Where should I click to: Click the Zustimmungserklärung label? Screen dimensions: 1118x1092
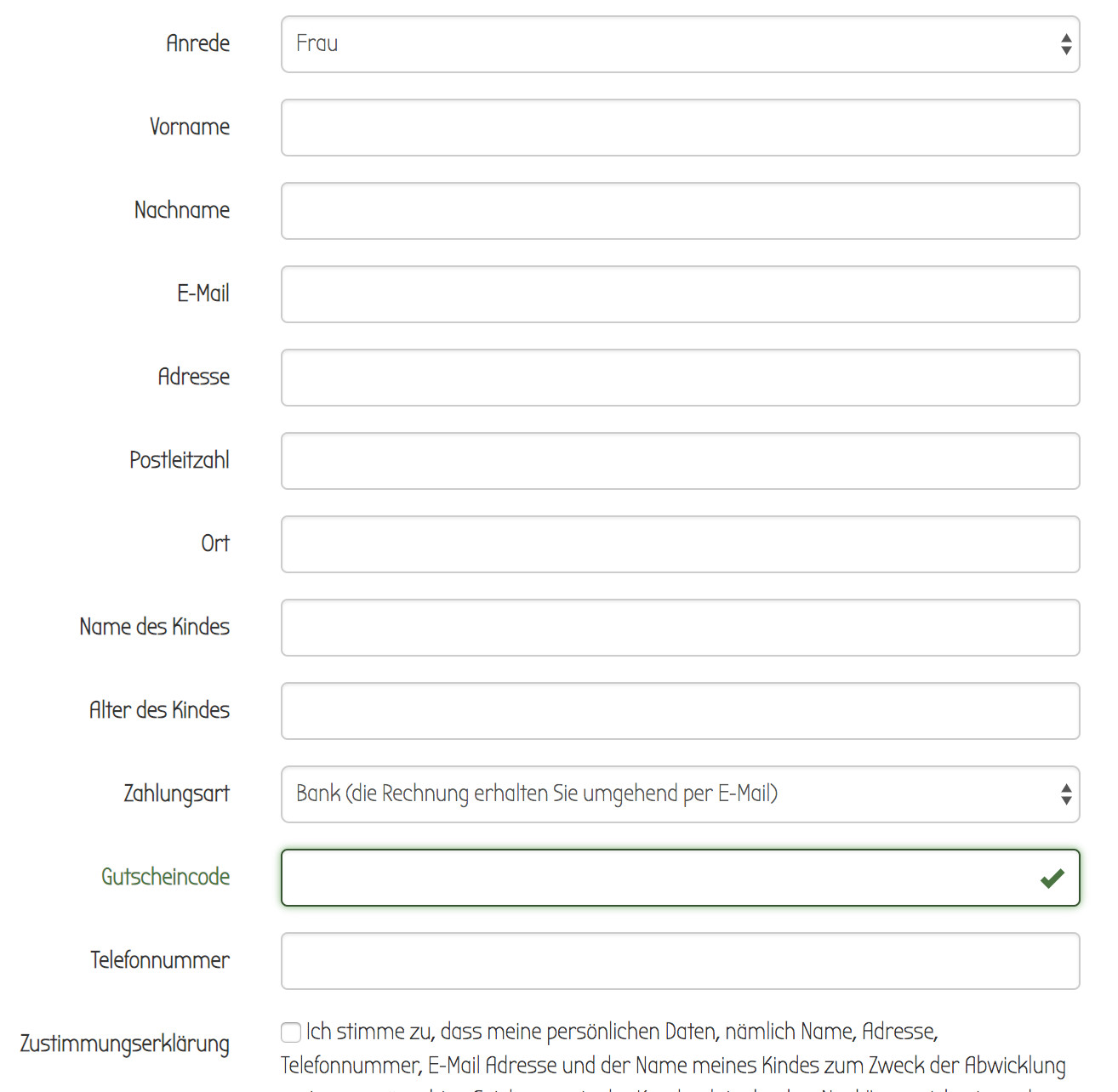pyautogui.click(x=125, y=1044)
